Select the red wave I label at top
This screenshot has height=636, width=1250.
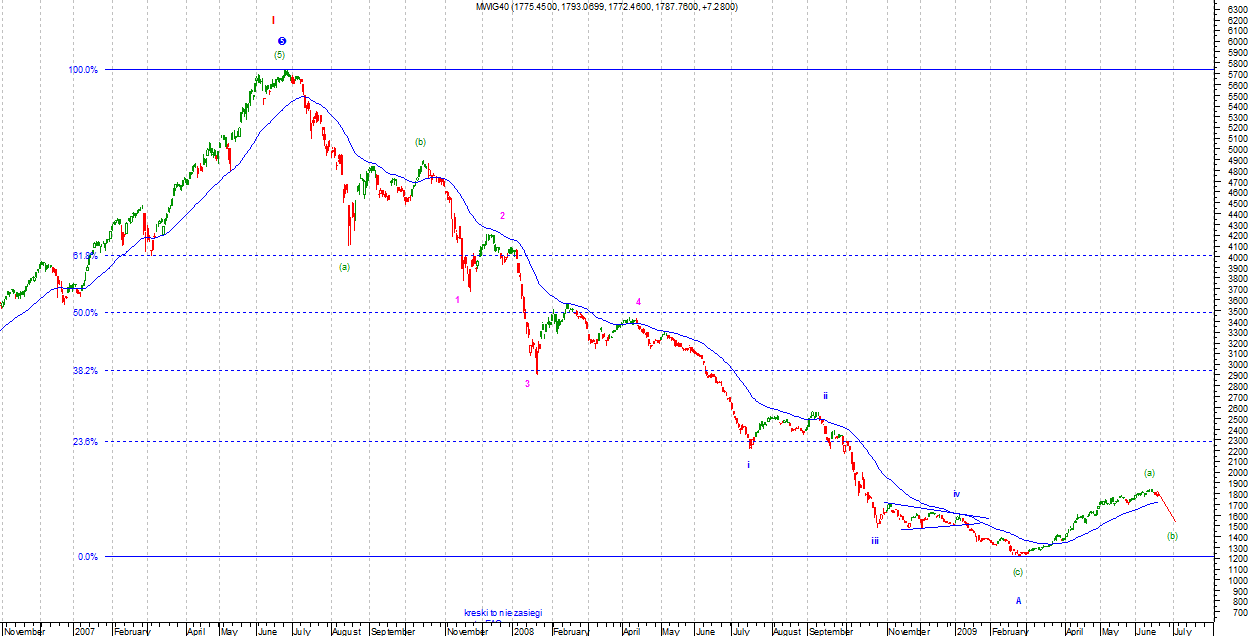tap(273, 20)
